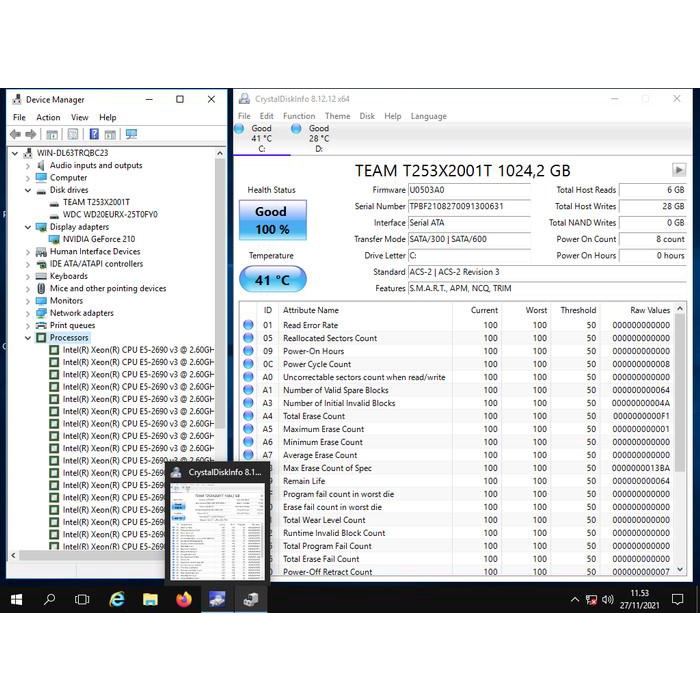Expand the Audio inputs and outputs node
700x700 pixels.
tap(28, 165)
